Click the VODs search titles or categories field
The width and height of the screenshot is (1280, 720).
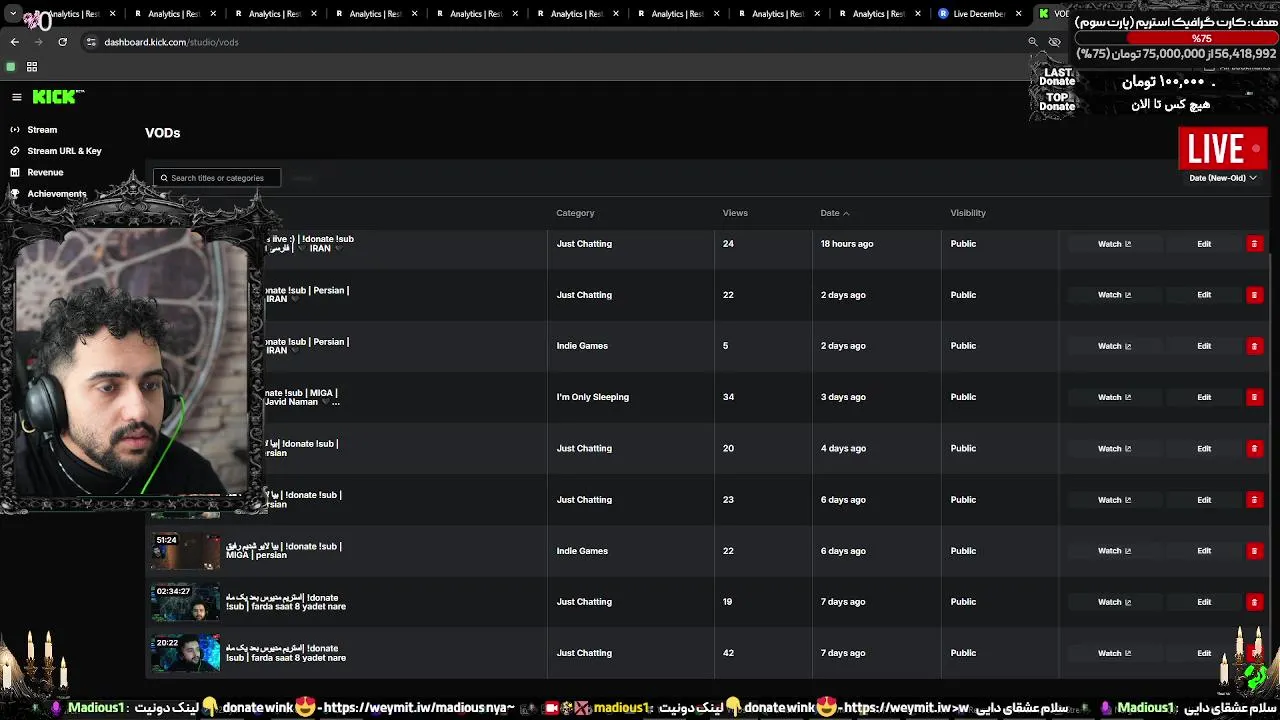(217, 178)
